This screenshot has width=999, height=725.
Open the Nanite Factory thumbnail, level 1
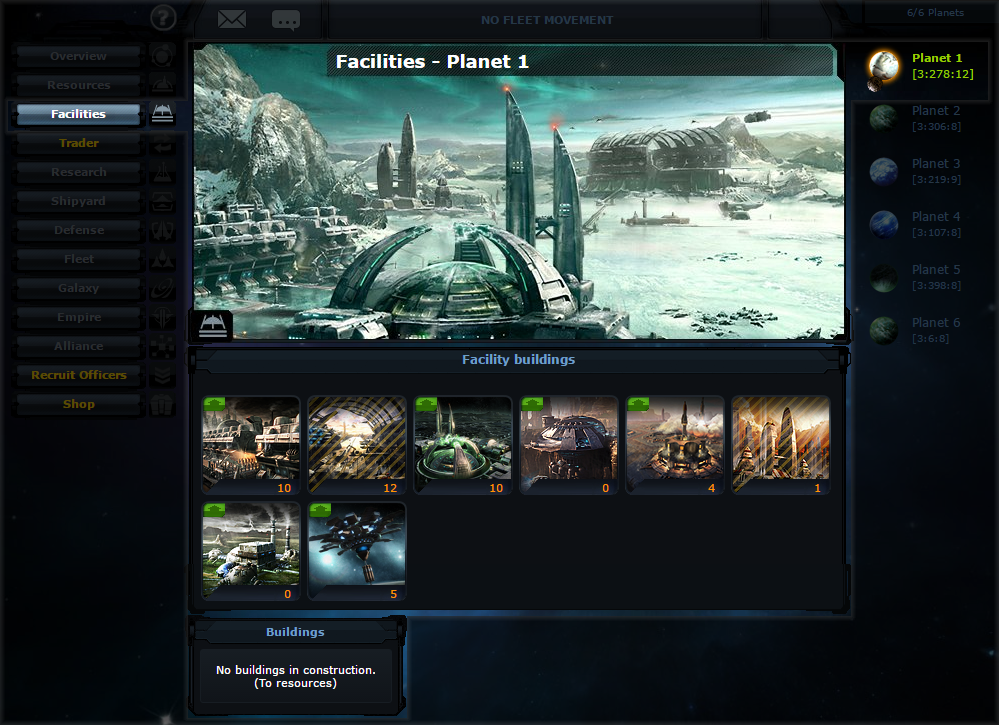click(x=780, y=445)
